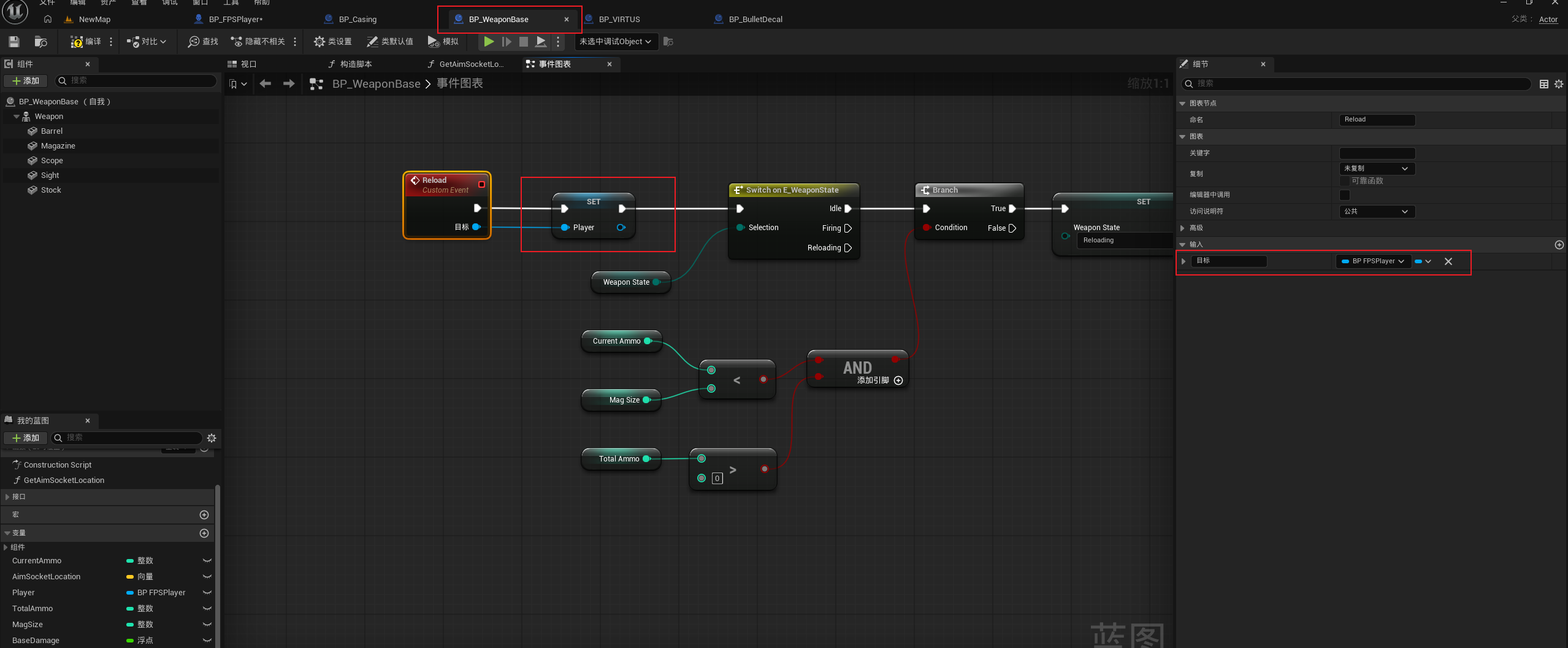Open My Blueprint panel settings gear
The image size is (1568, 648).
point(212,438)
